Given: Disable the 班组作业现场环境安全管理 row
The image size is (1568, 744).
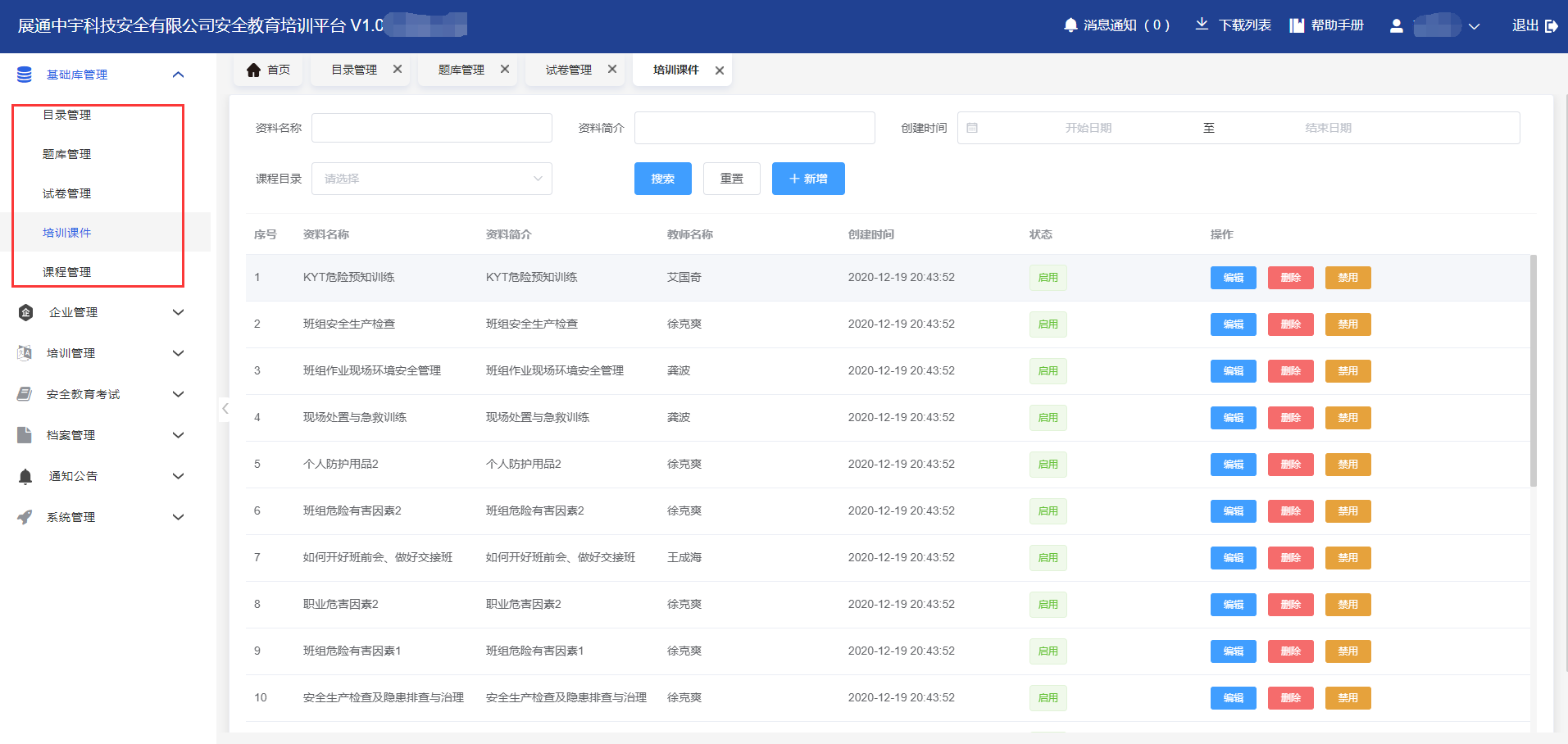Looking at the screenshot, I should [x=1348, y=371].
